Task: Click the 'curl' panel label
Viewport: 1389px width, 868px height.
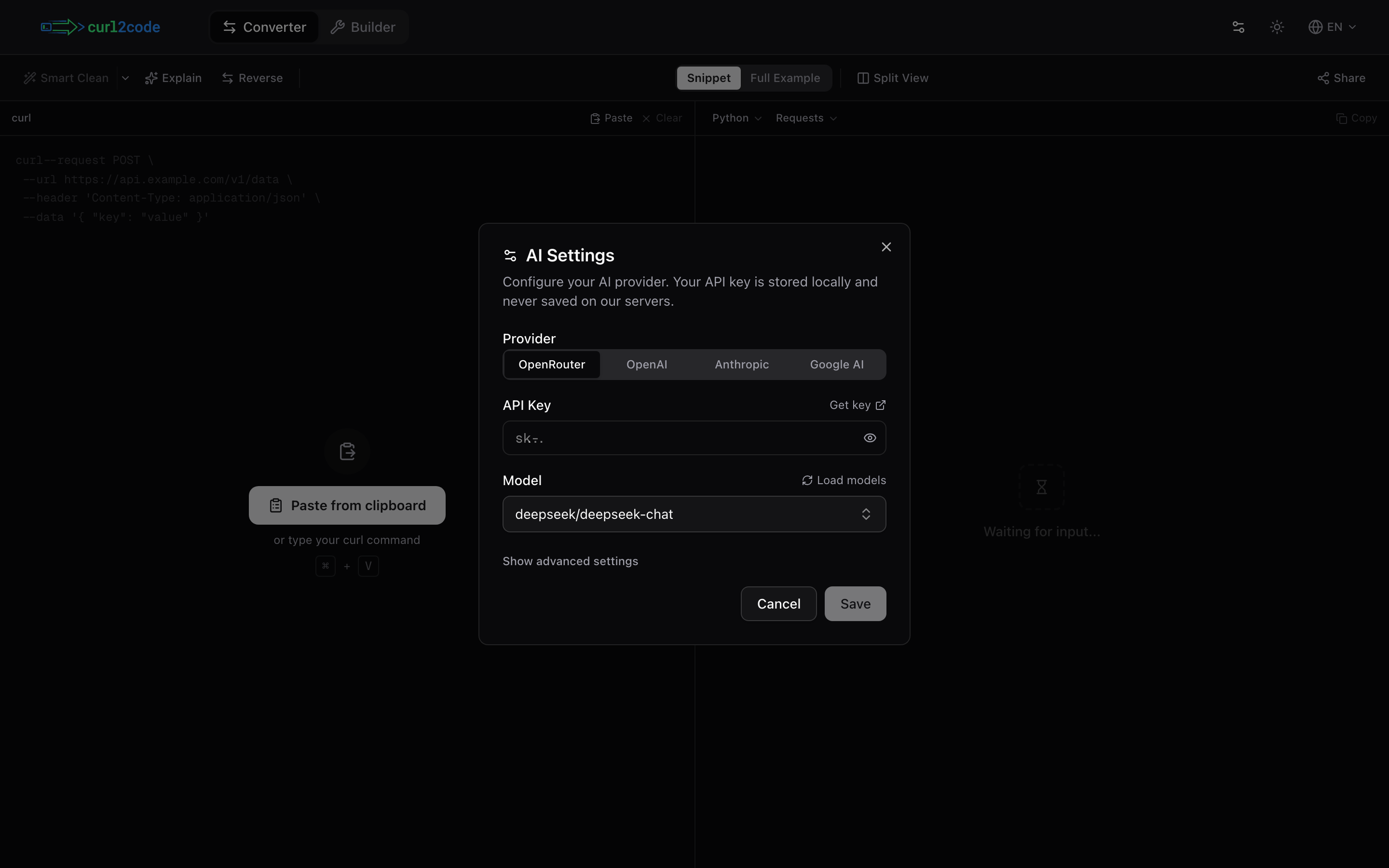Action: pyautogui.click(x=21, y=118)
